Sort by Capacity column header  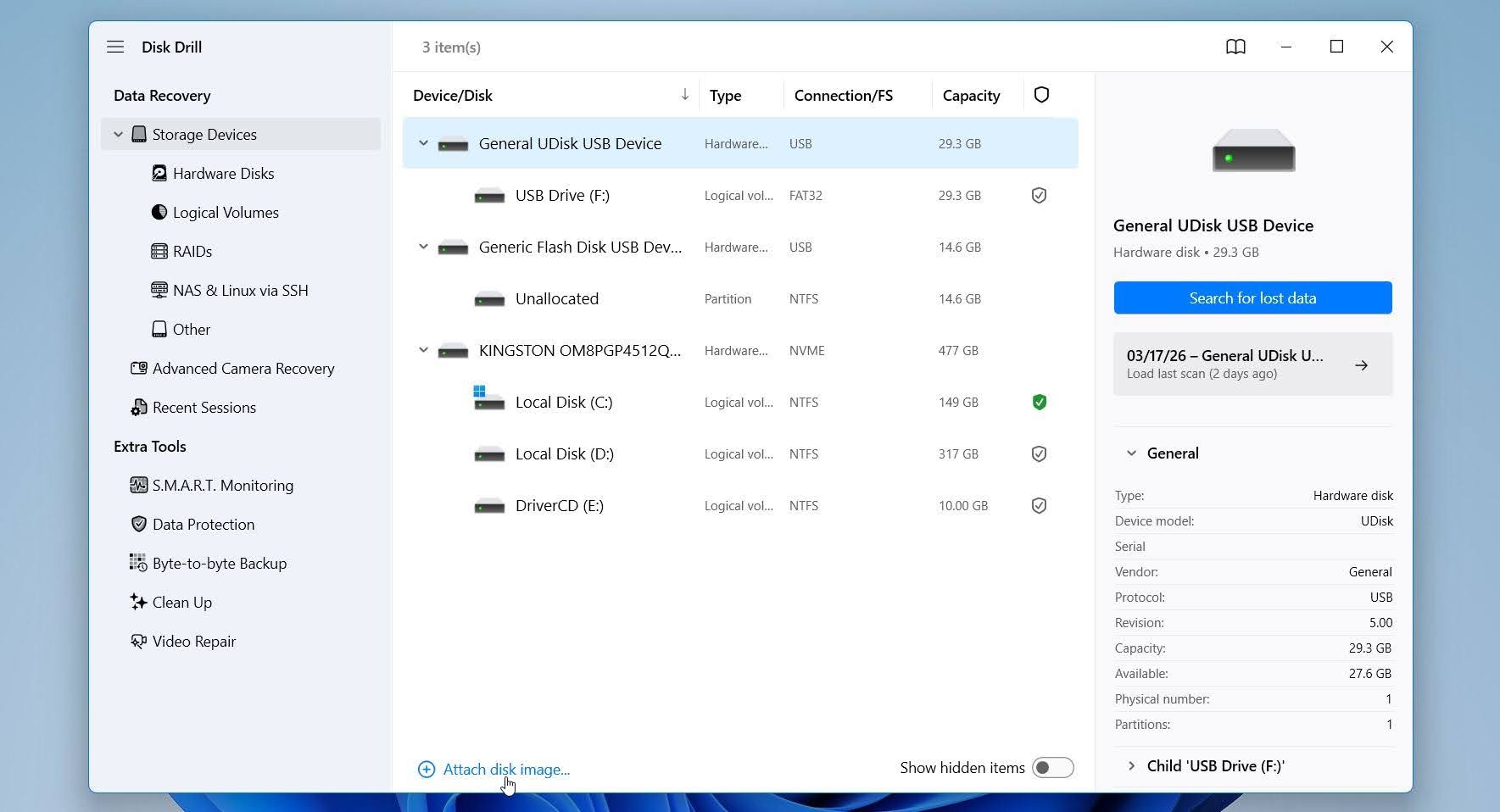(x=971, y=95)
